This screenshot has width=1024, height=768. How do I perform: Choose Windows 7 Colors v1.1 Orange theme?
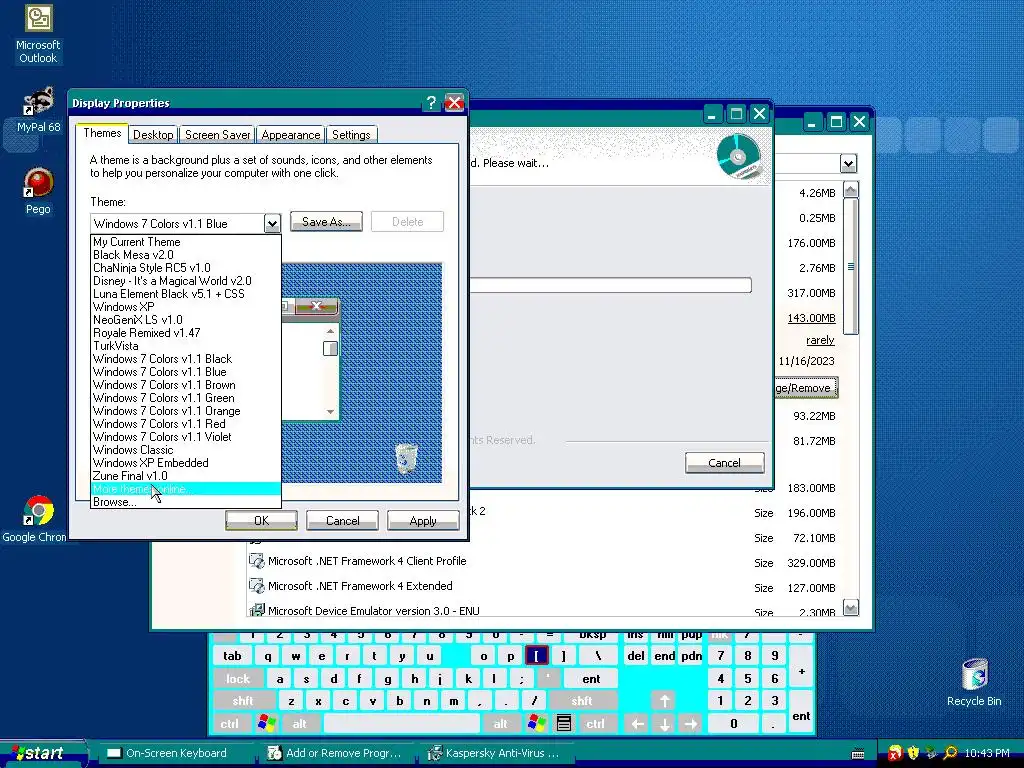click(185, 411)
